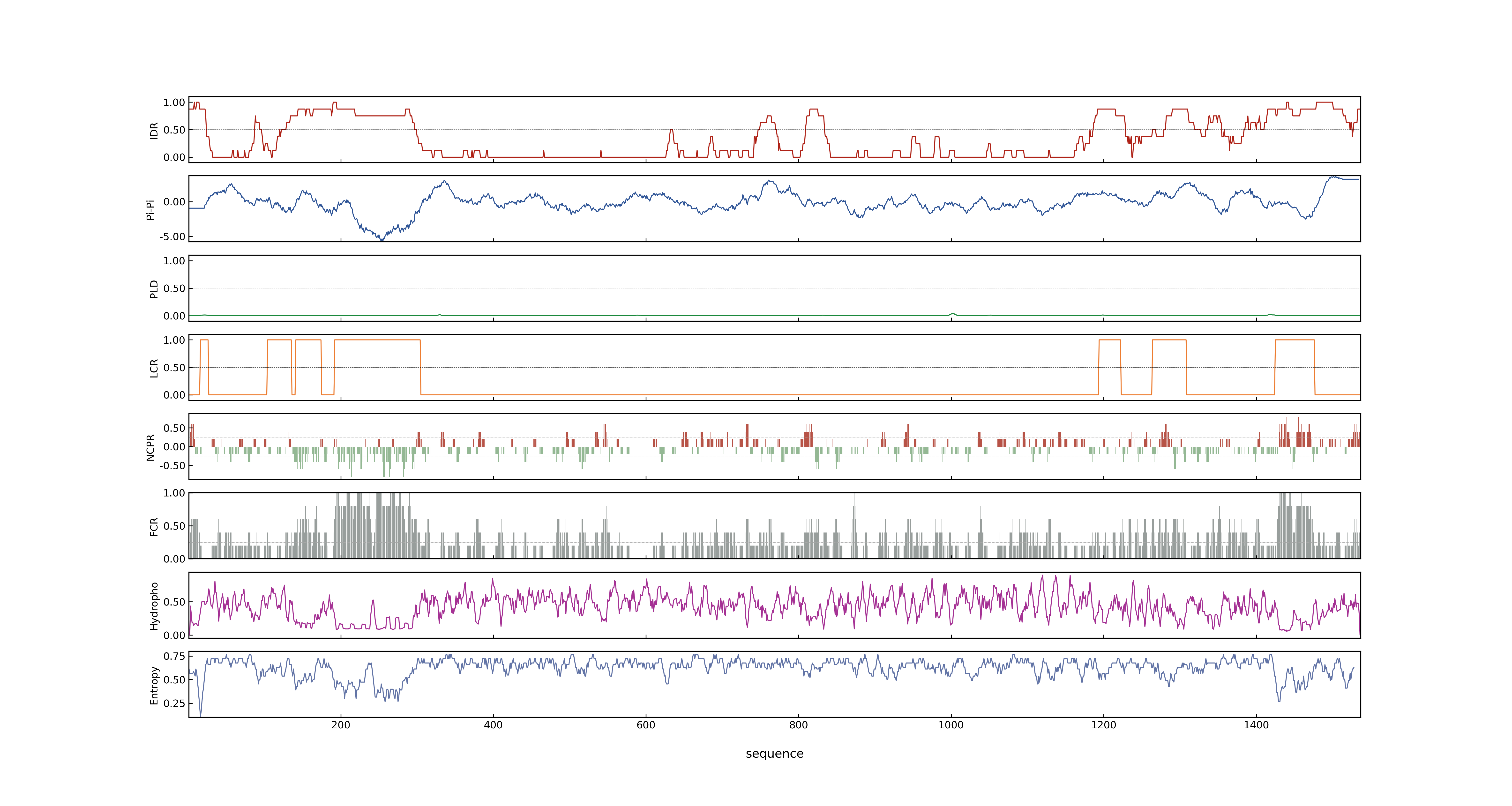Click the "IDR" y-axis label
This screenshot has width=1512, height=806.
[154, 130]
